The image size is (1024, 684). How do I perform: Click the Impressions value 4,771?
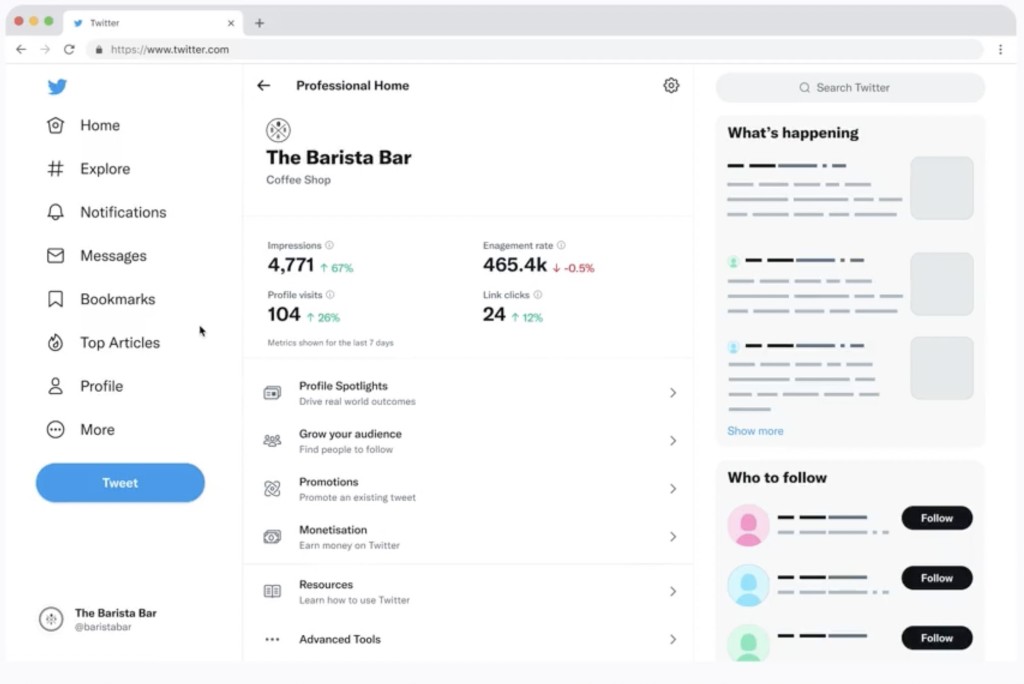click(x=291, y=265)
